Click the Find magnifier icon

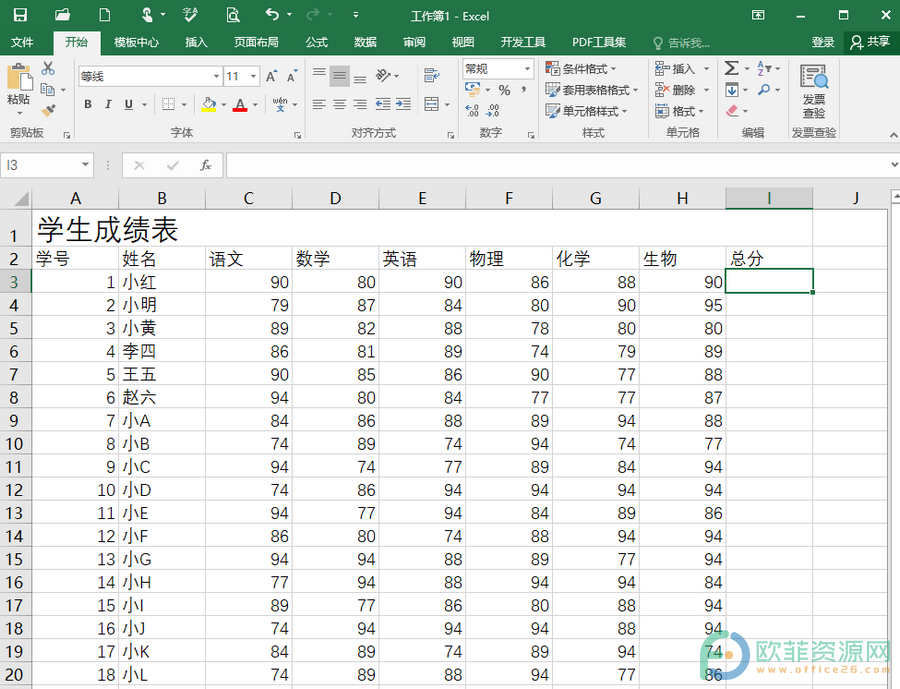click(764, 90)
